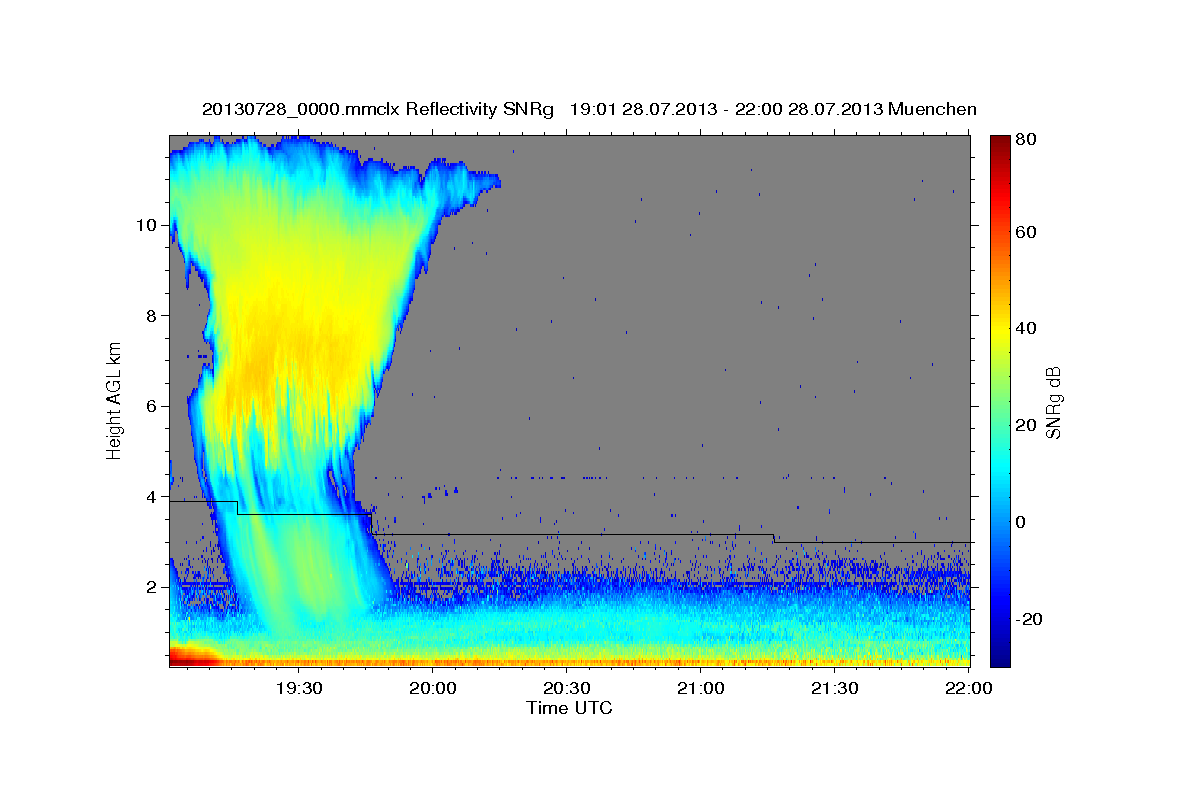This screenshot has width=1200, height=800.
Task: Click the colorbar value 80
Action: tap(1025, 140)
